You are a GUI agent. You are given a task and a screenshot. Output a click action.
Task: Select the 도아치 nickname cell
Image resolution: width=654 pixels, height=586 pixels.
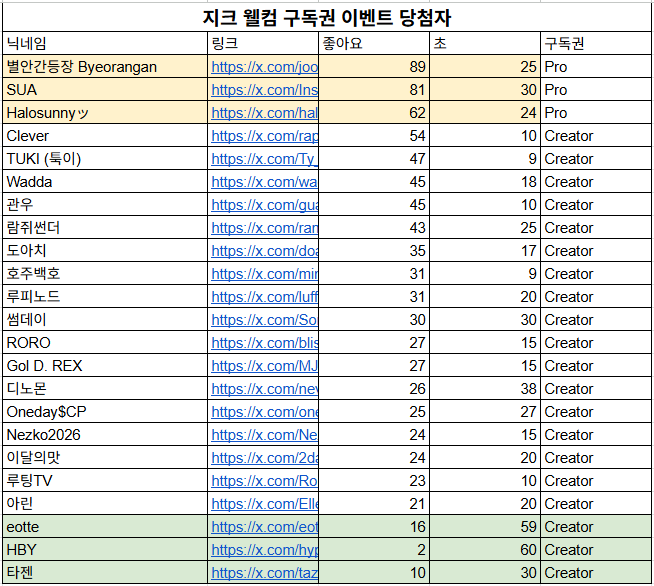[105, 250]
